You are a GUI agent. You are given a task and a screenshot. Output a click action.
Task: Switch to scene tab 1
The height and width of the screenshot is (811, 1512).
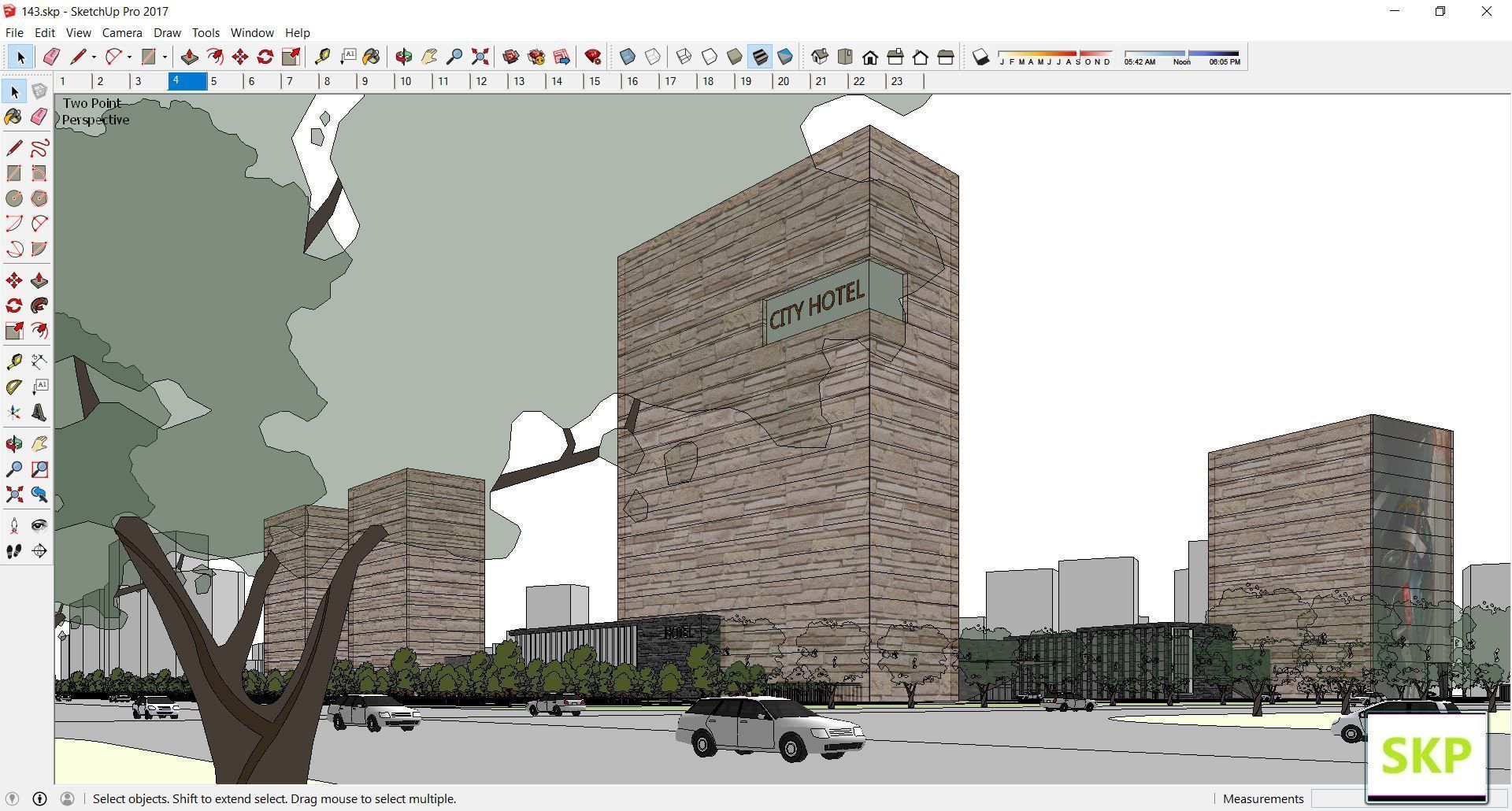click(73, 81)
